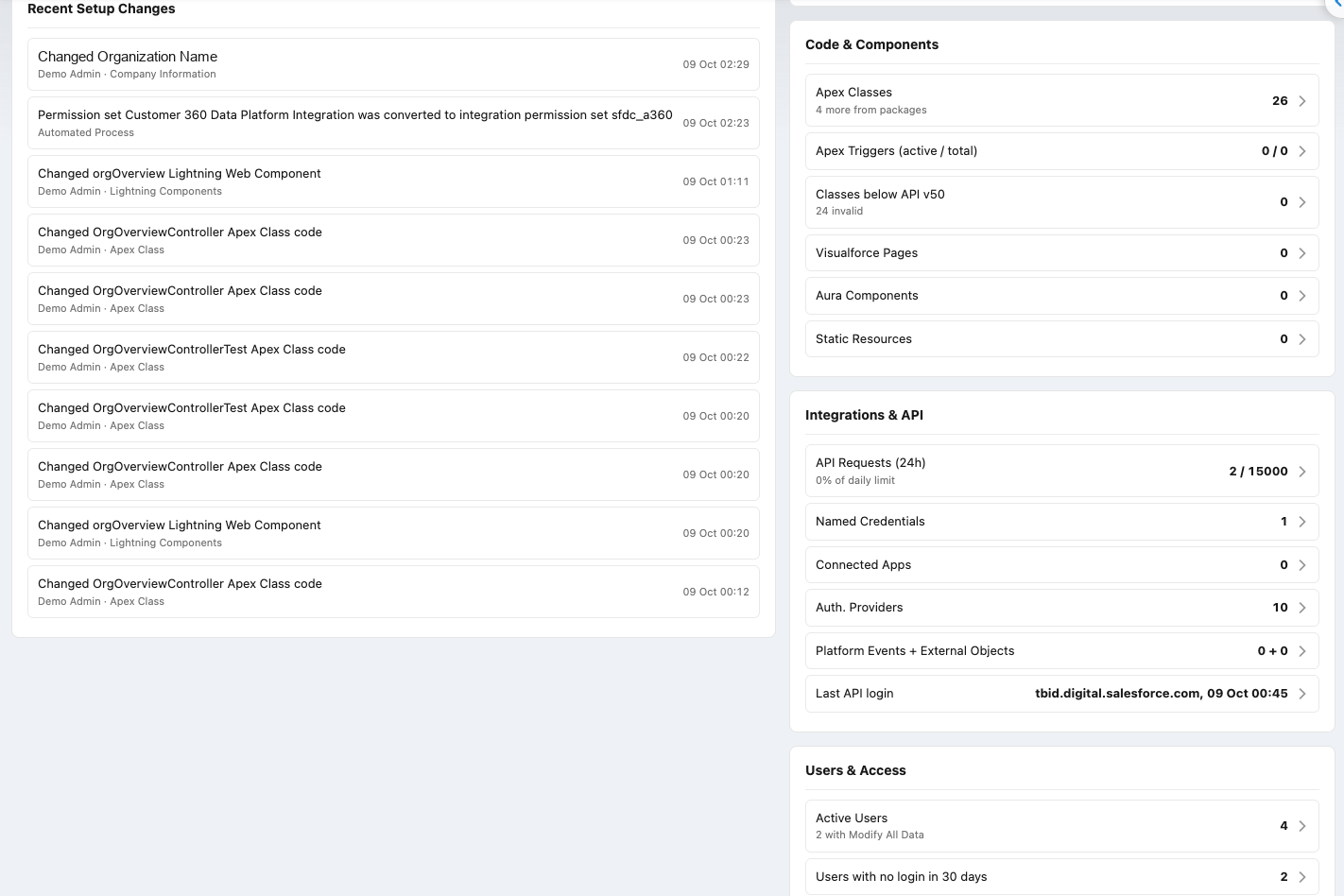Click the 2 / 15000 API requests value
This screenshot has height=896, width=1344.
pos(1258,472)
